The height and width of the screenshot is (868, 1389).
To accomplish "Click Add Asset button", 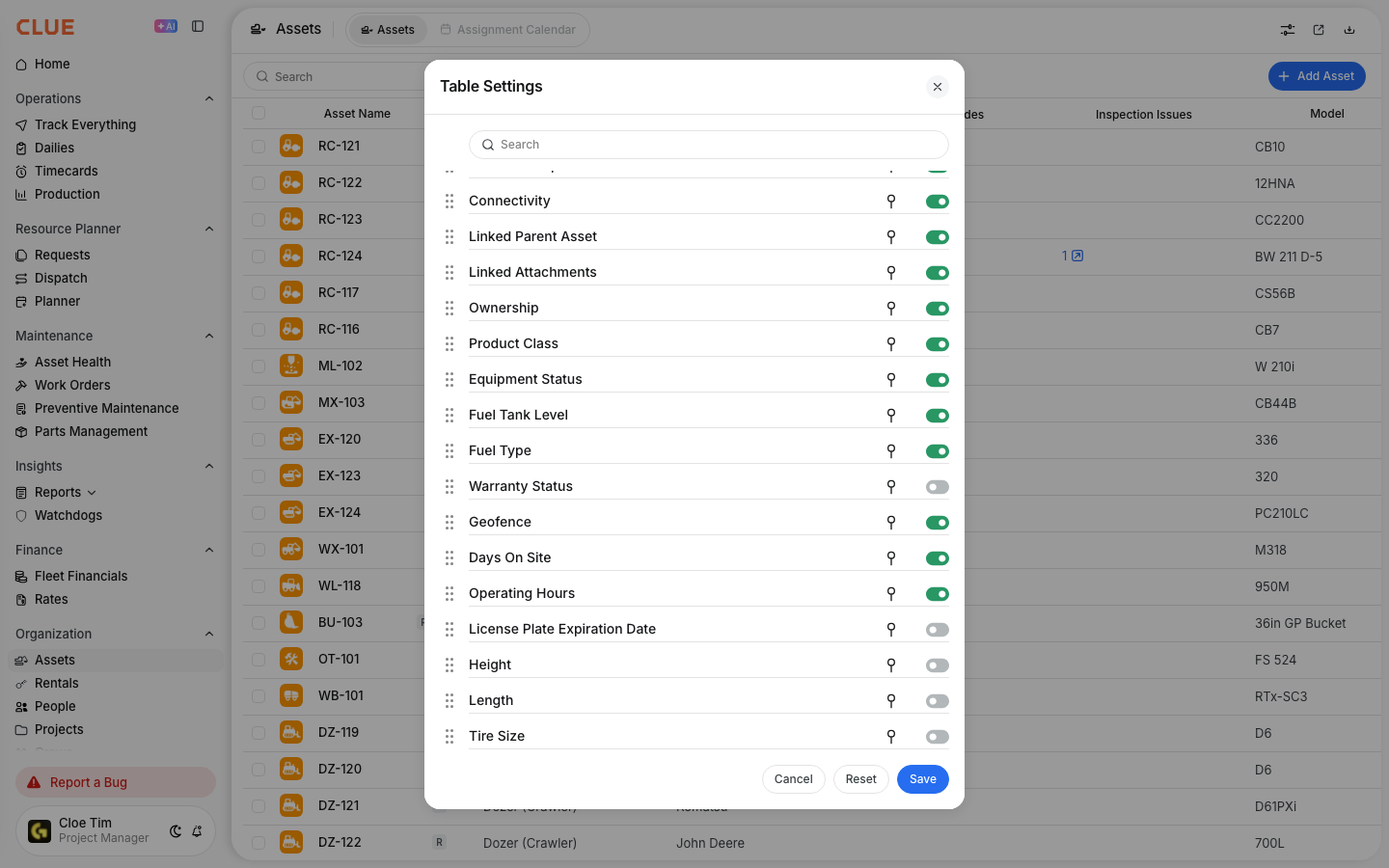I will pos(1317,76).
